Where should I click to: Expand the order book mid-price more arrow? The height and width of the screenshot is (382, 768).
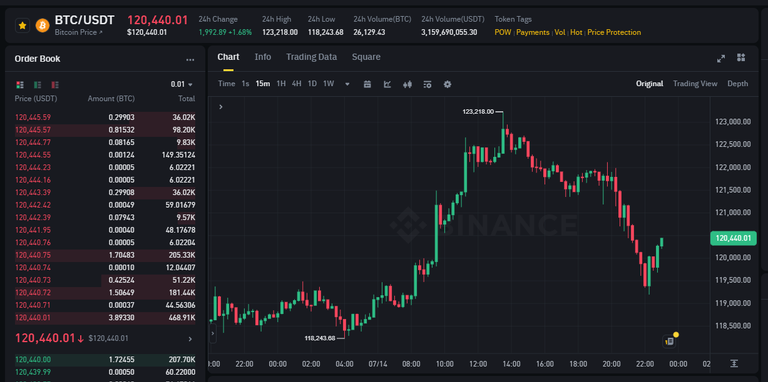(x=190, y=339)
